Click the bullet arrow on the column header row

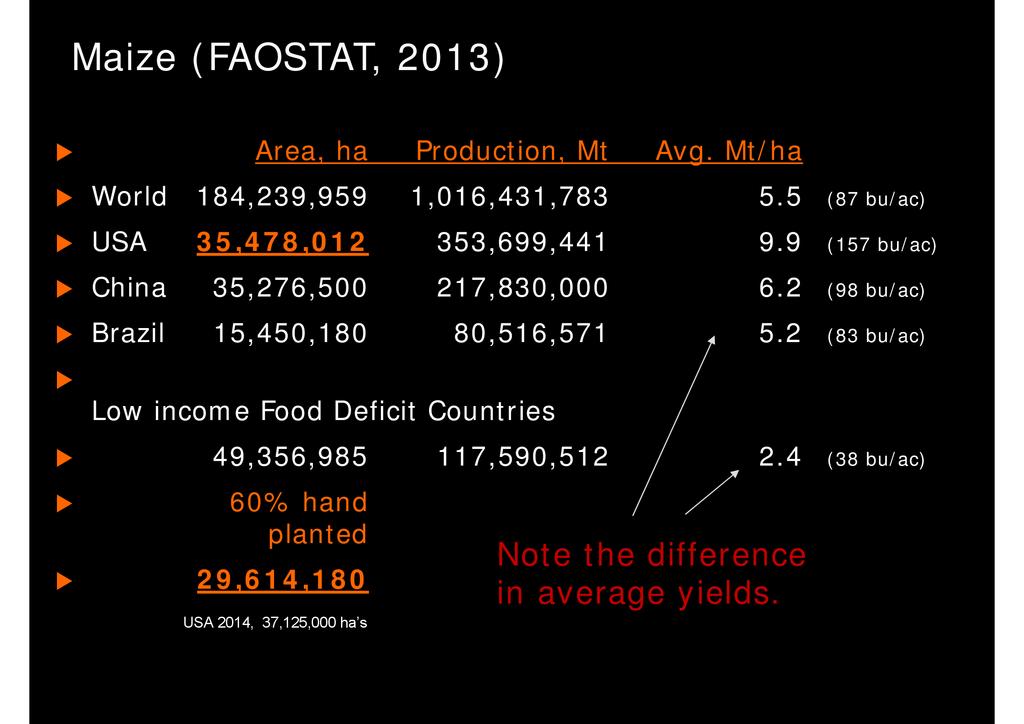(65, 153)
